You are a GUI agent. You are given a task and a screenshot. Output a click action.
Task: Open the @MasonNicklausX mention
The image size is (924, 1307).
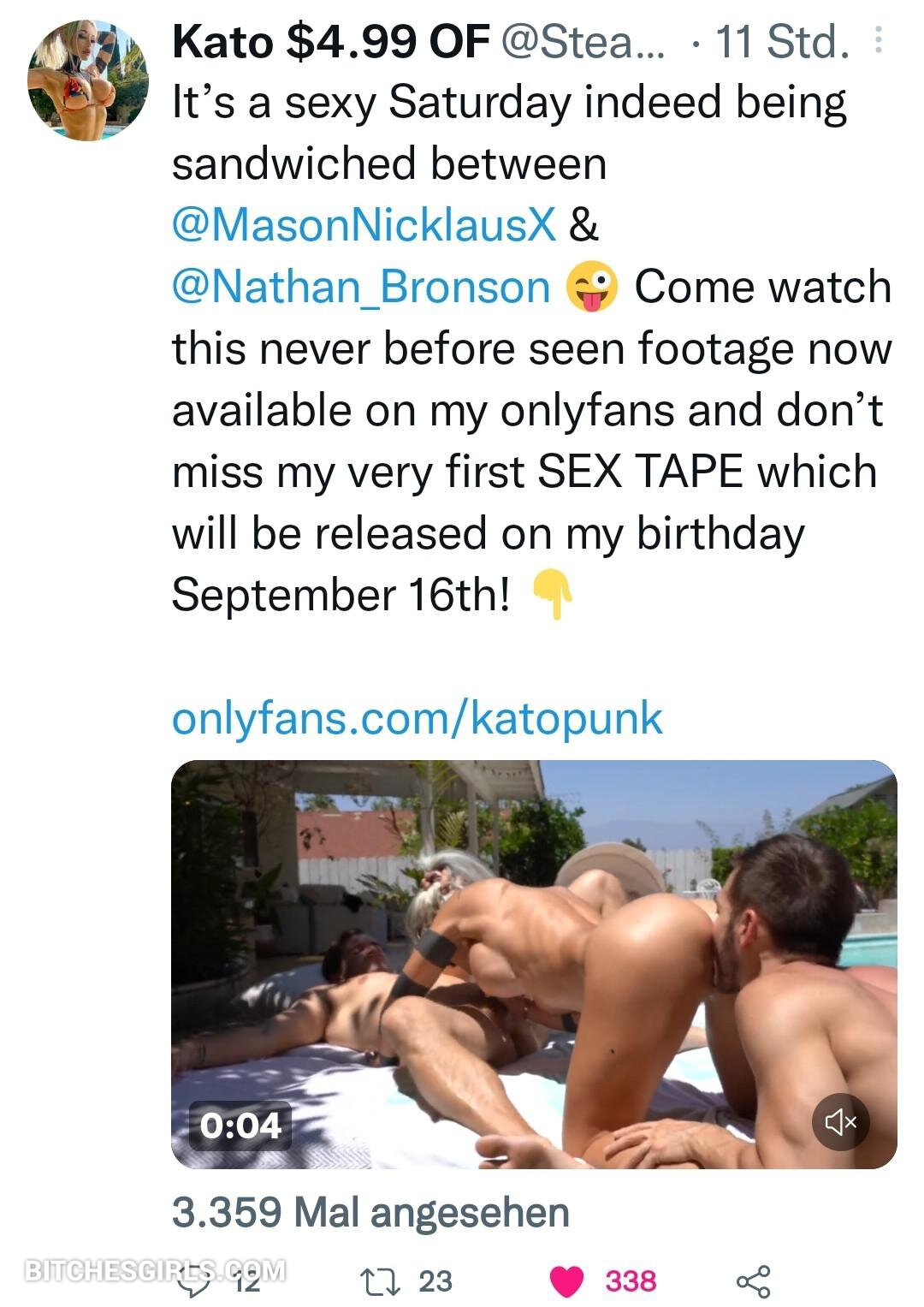point(364,225)
